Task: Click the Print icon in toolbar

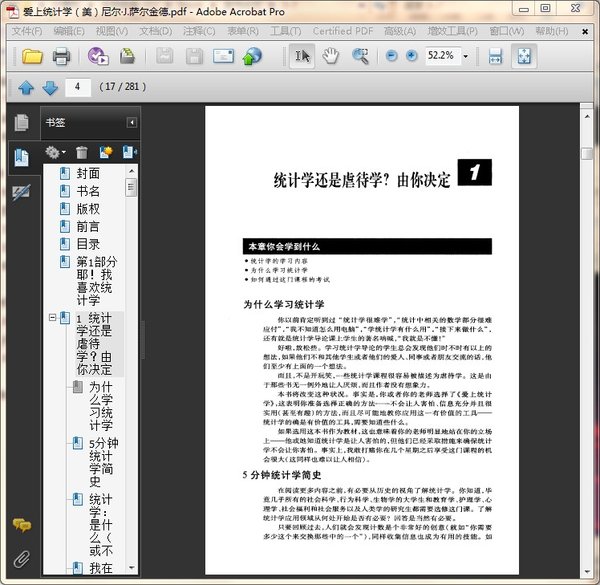Action: (61, 56)
